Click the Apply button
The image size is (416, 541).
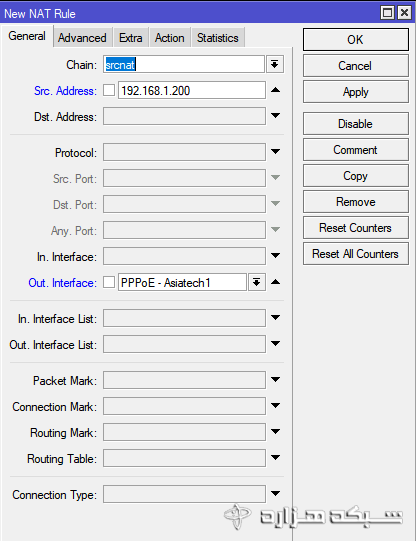pyautogui.click(x=356, y=92)
